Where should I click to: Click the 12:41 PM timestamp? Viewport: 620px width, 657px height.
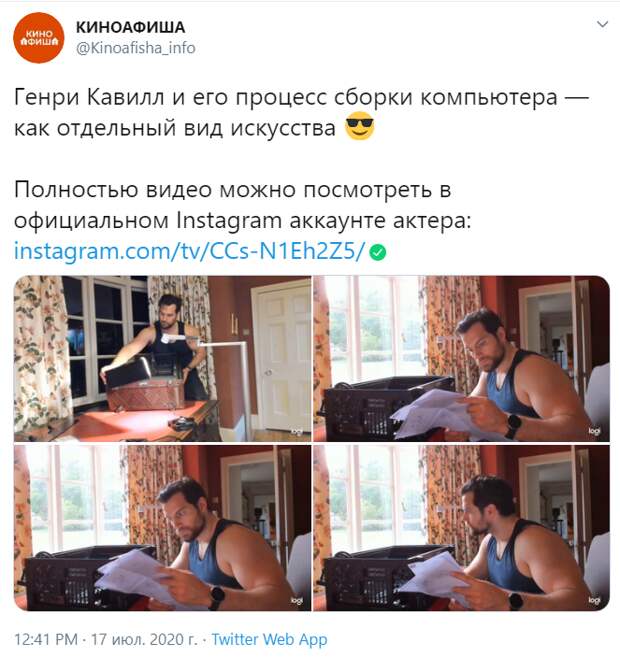46,639
